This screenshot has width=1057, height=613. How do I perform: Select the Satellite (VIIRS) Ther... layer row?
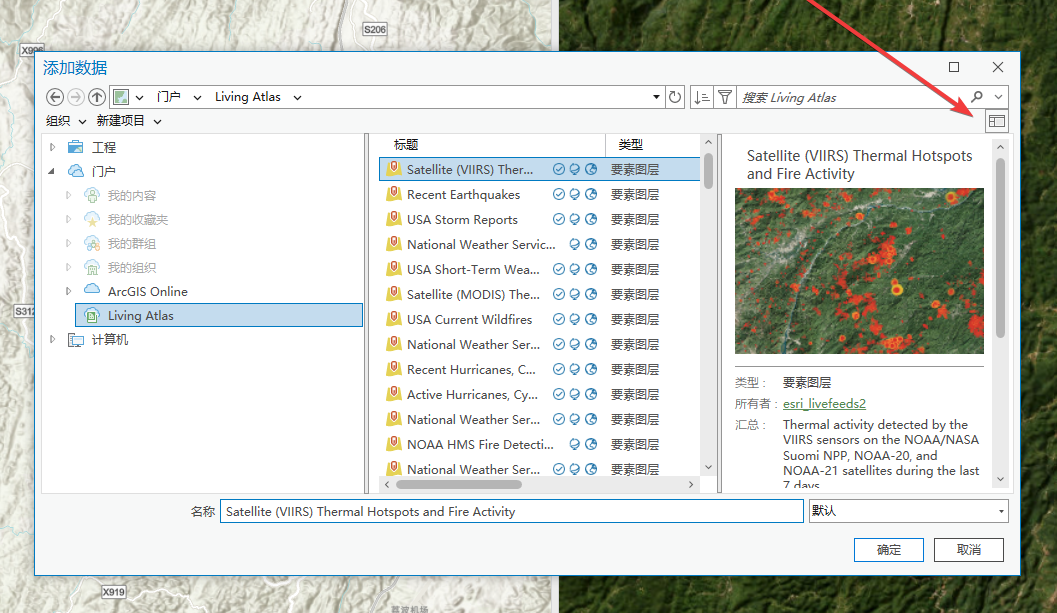(540, 169)
